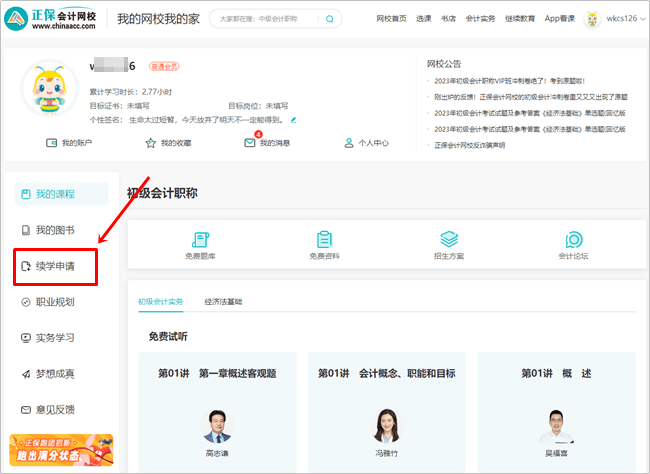Open announcement about 初级会计职称VIP班冲刺卷

pos(509,81)
